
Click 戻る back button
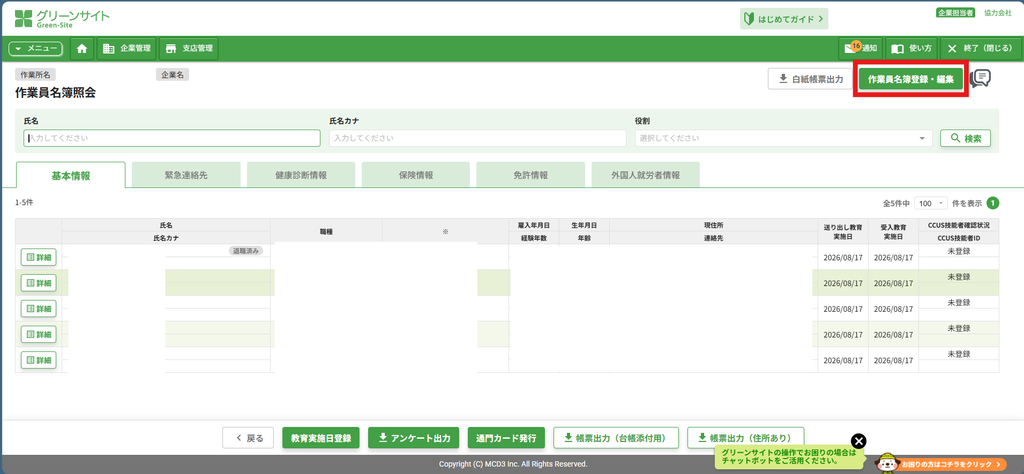coord(248,438)
